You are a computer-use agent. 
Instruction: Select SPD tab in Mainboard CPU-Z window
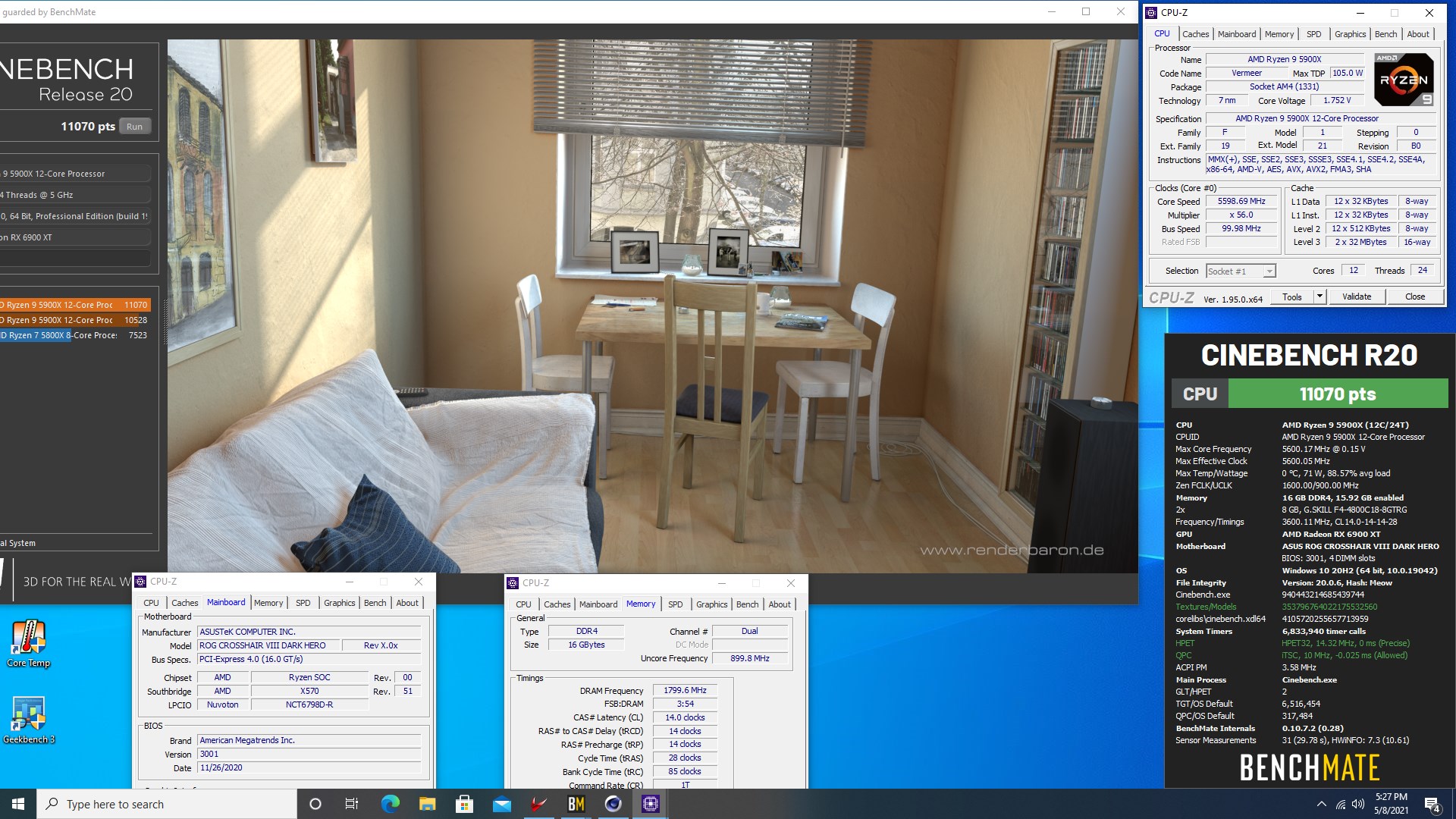click(x=303, y=603)
